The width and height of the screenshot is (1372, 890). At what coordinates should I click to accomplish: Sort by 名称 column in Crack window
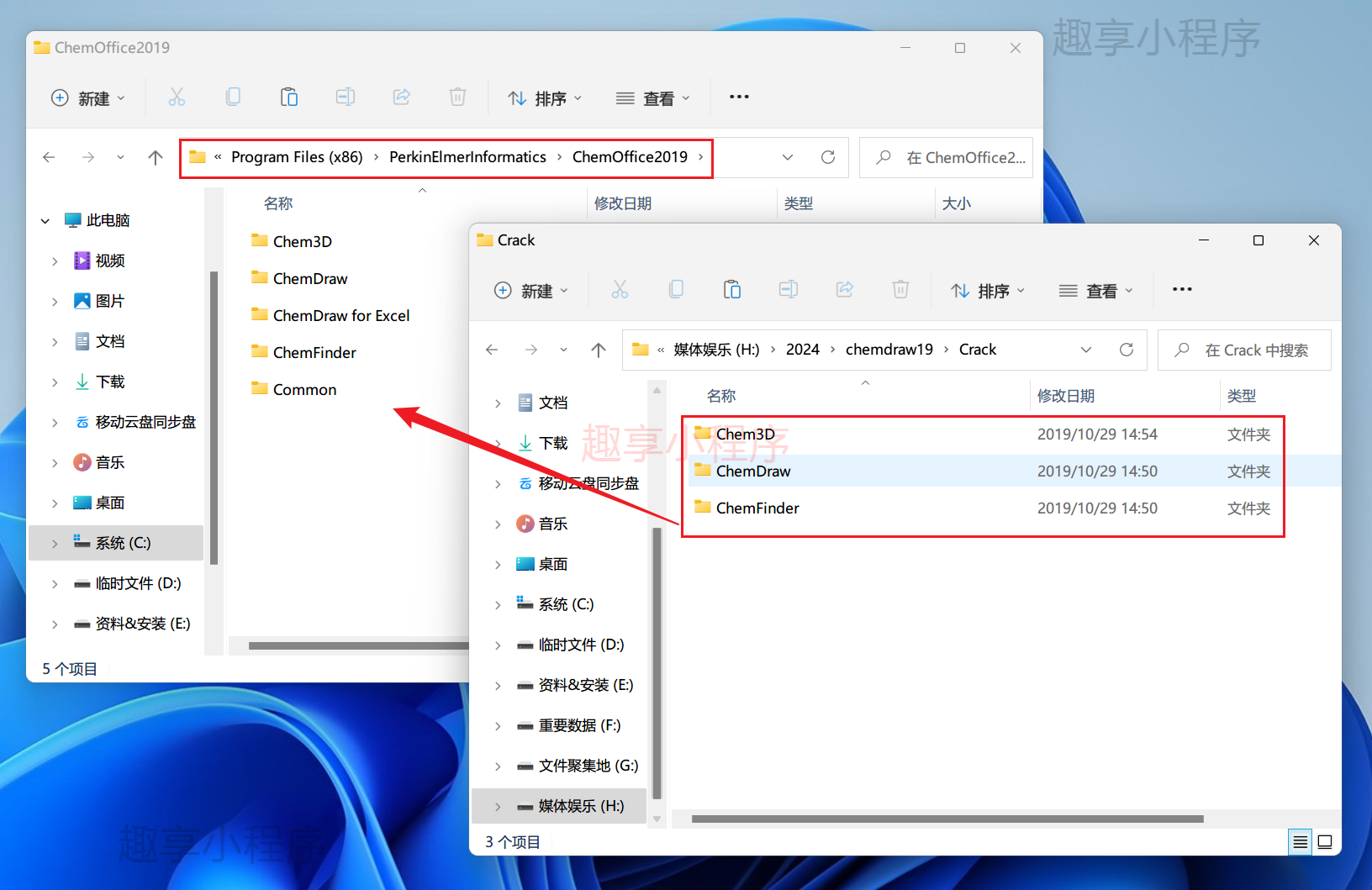click(x=721, y=396)
